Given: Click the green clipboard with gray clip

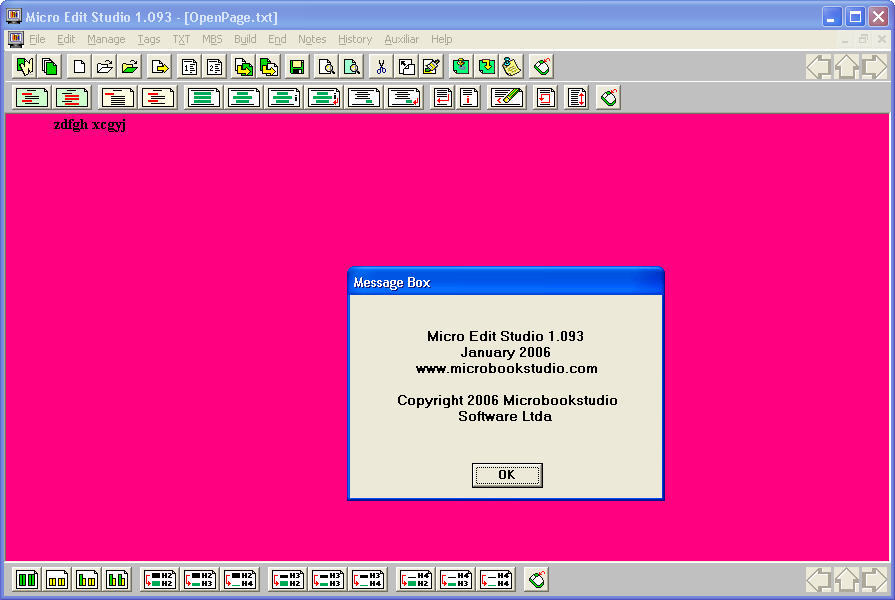Looking at the screenshot, I should 461,67.
